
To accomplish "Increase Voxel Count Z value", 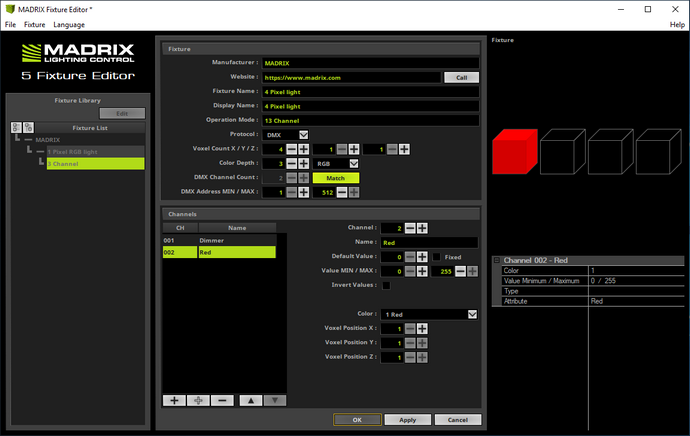I will pos(404,149).
